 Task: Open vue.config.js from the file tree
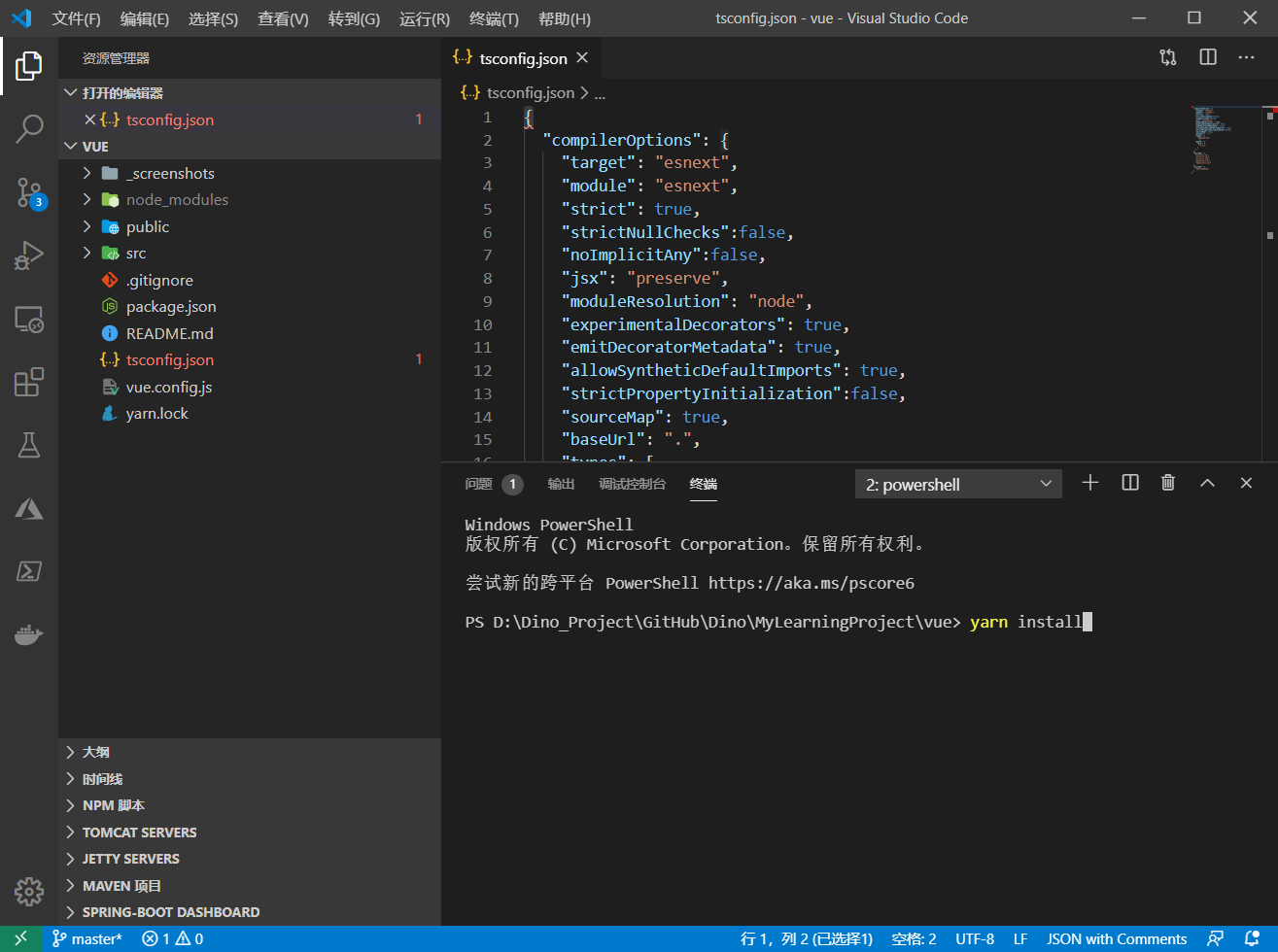[250, 387]
